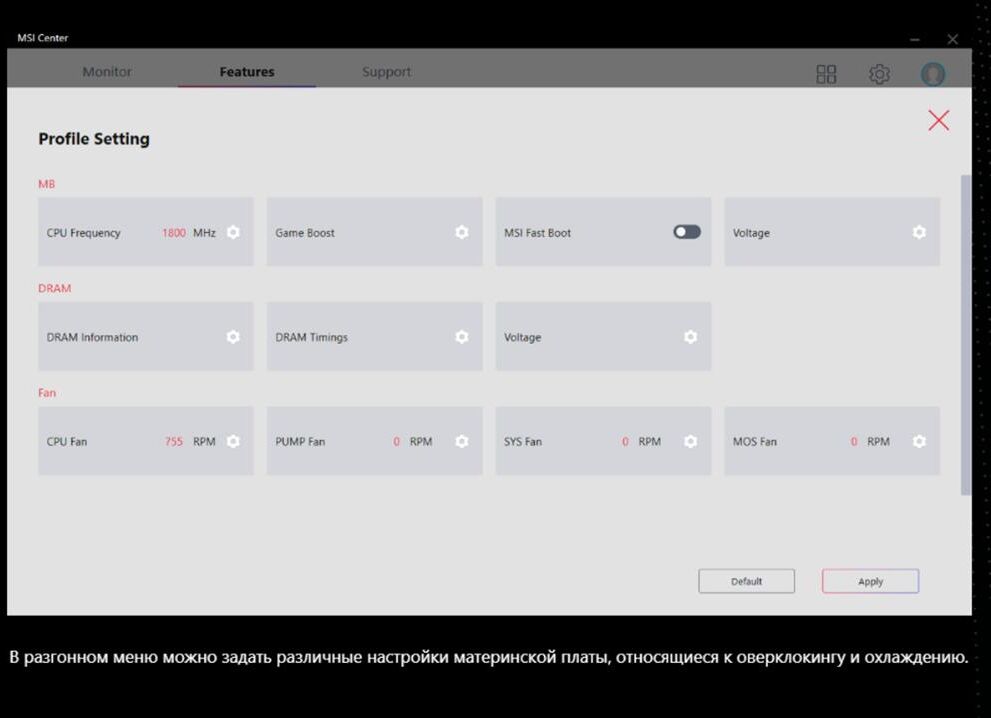Image resolution: width=991 pixels, height=718 pixels.
Task: Click the Default button
Action: tap(746, 581)
